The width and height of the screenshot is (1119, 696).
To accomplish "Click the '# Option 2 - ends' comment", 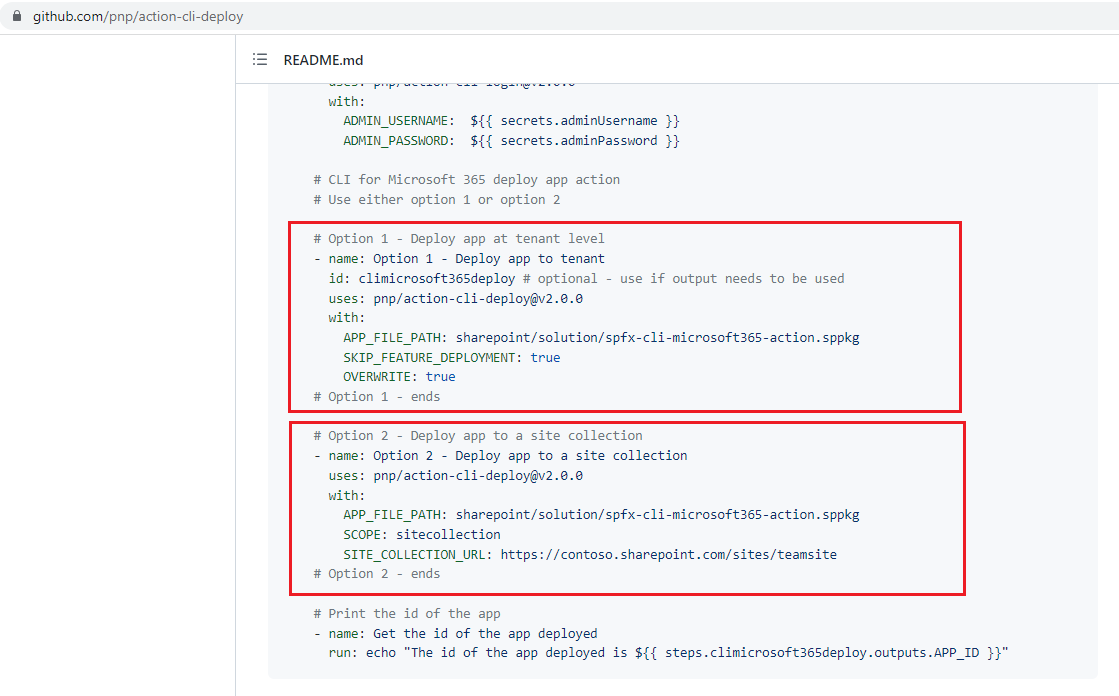I will point(376,574).
